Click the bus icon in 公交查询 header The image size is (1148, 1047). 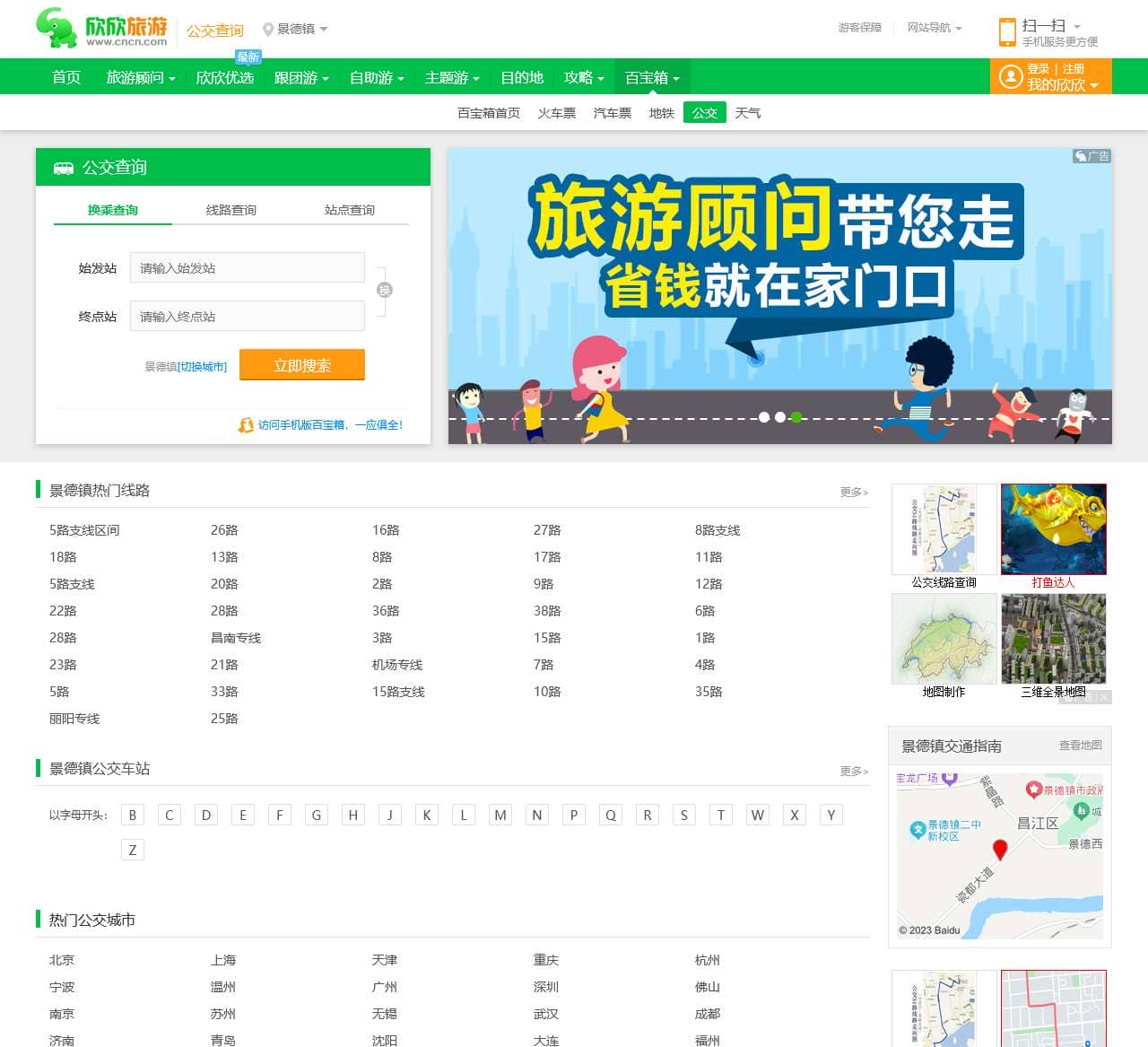coord(64,168)
